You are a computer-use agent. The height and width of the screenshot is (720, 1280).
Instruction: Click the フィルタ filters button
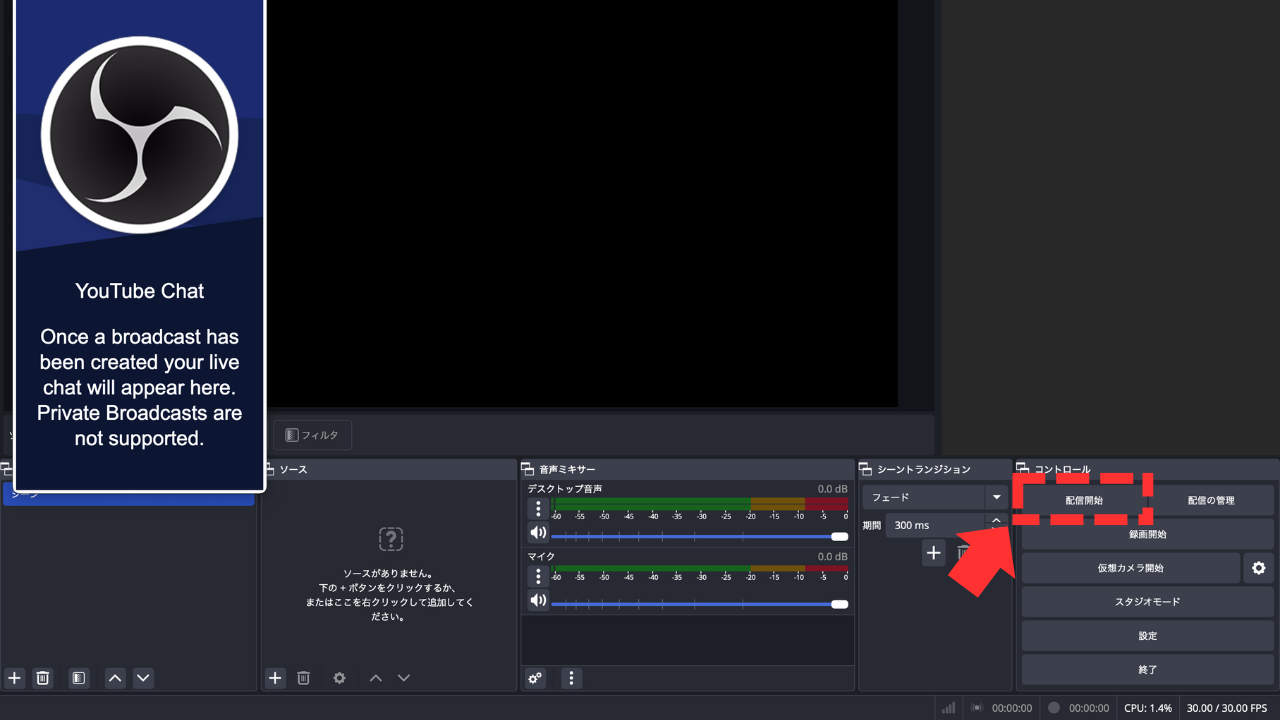[x=312, y=435]
